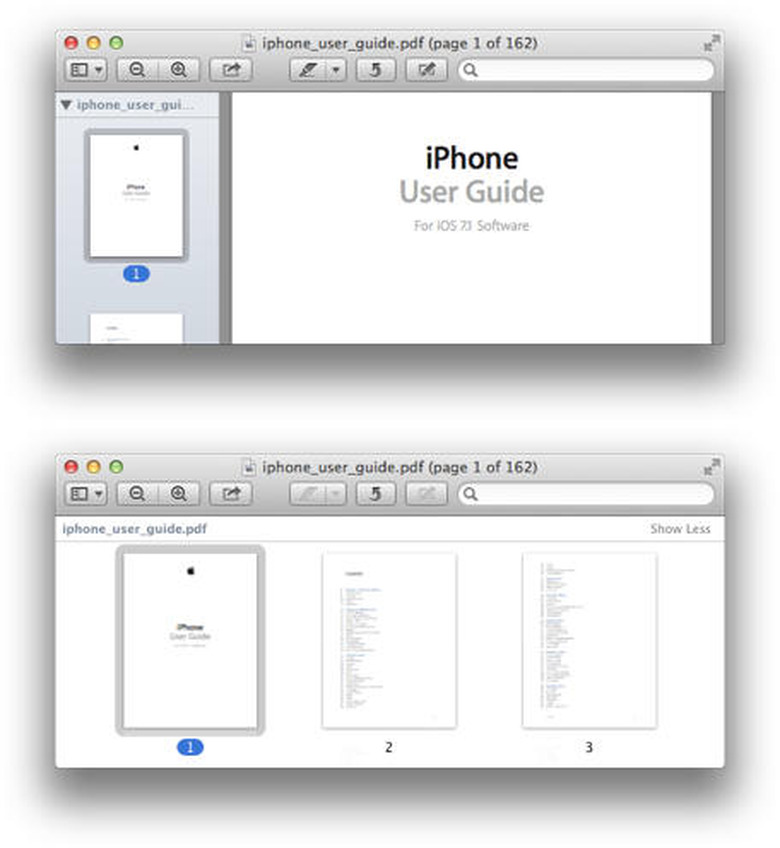
Task: Select page 3 thumbnail in contact sheet
Action: coord(589,640)
